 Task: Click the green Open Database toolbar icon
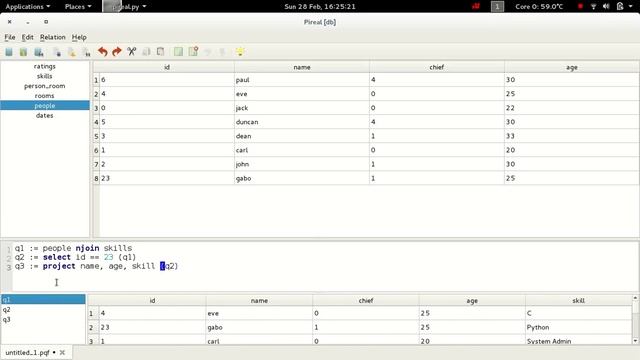pos(24,52)
